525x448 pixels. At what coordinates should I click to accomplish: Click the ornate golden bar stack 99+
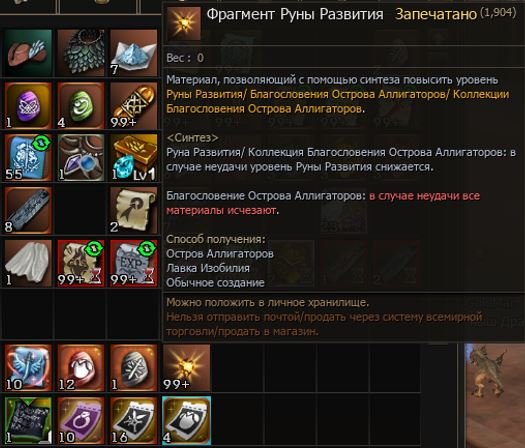[133, 105]
